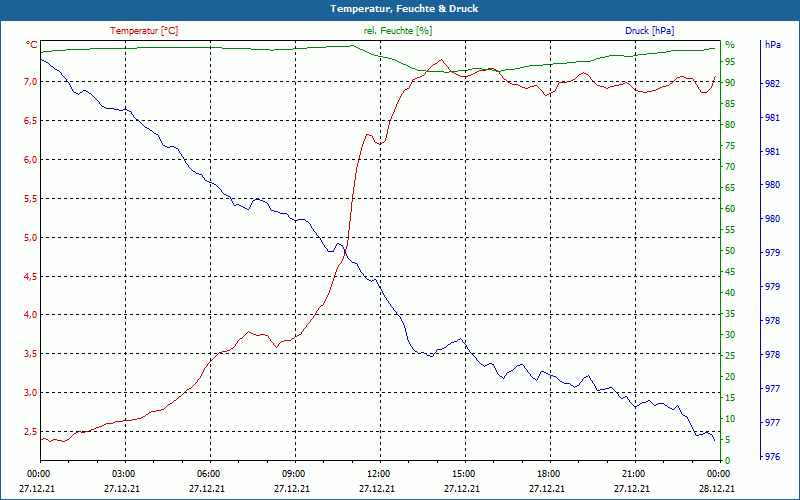Click the 6,0 temperature axis tick label
Image resolution: width=800 pixels, height=500 pixels.
(x=31, y=159)
